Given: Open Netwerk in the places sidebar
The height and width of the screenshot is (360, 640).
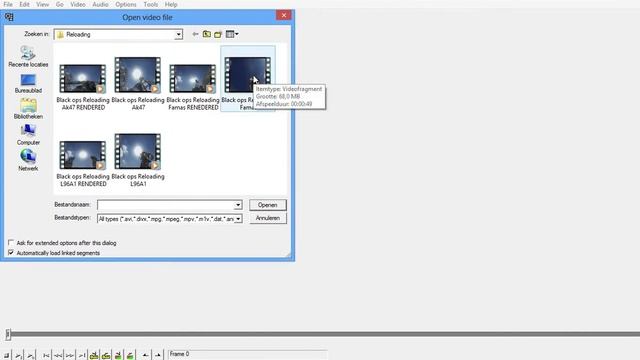Looking at the screenshot, I should [x=28, y=160].
